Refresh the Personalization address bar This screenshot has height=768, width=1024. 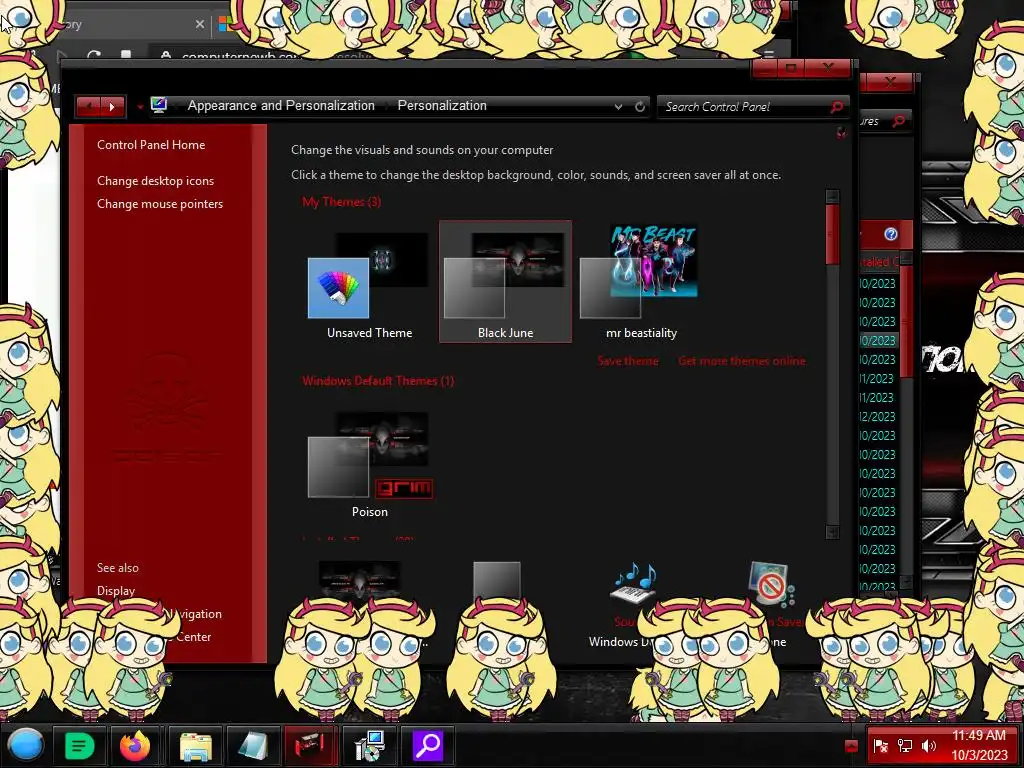(x=640, y=106)
